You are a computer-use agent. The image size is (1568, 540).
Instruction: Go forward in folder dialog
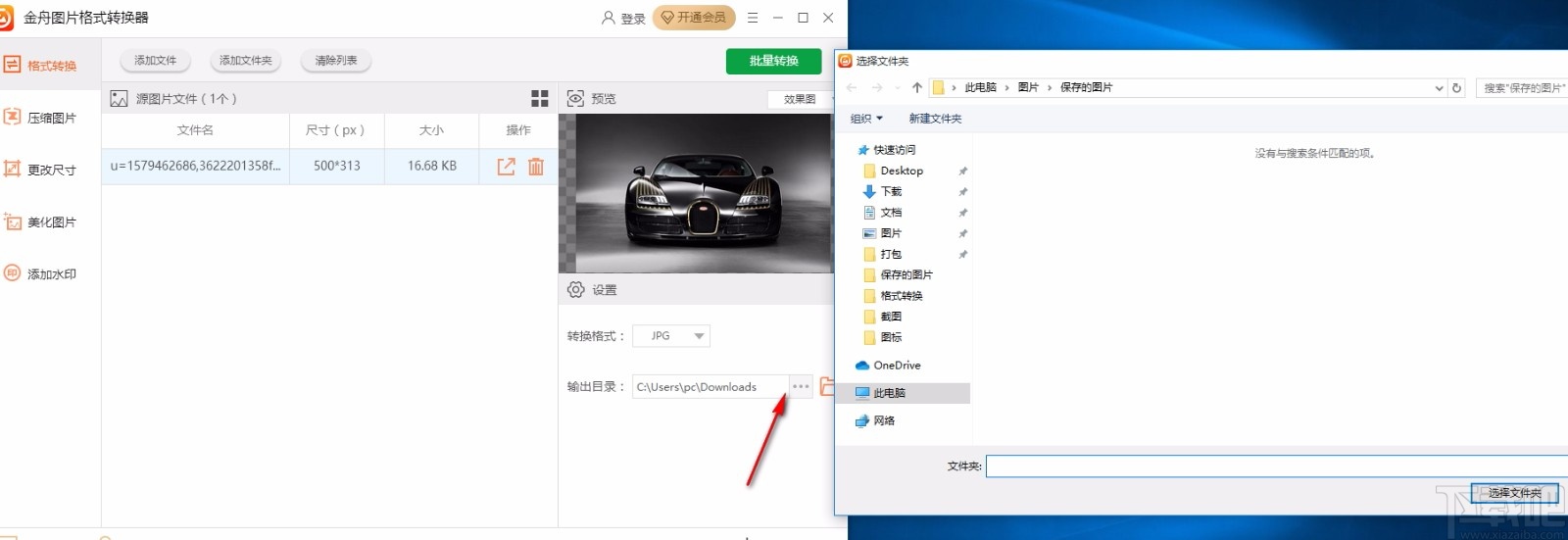(877, 88)
